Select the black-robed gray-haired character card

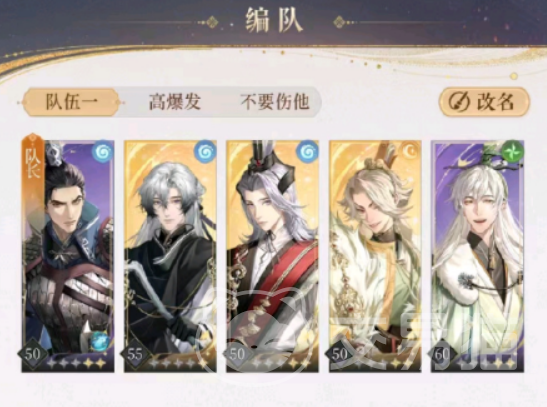pos(170,256)
